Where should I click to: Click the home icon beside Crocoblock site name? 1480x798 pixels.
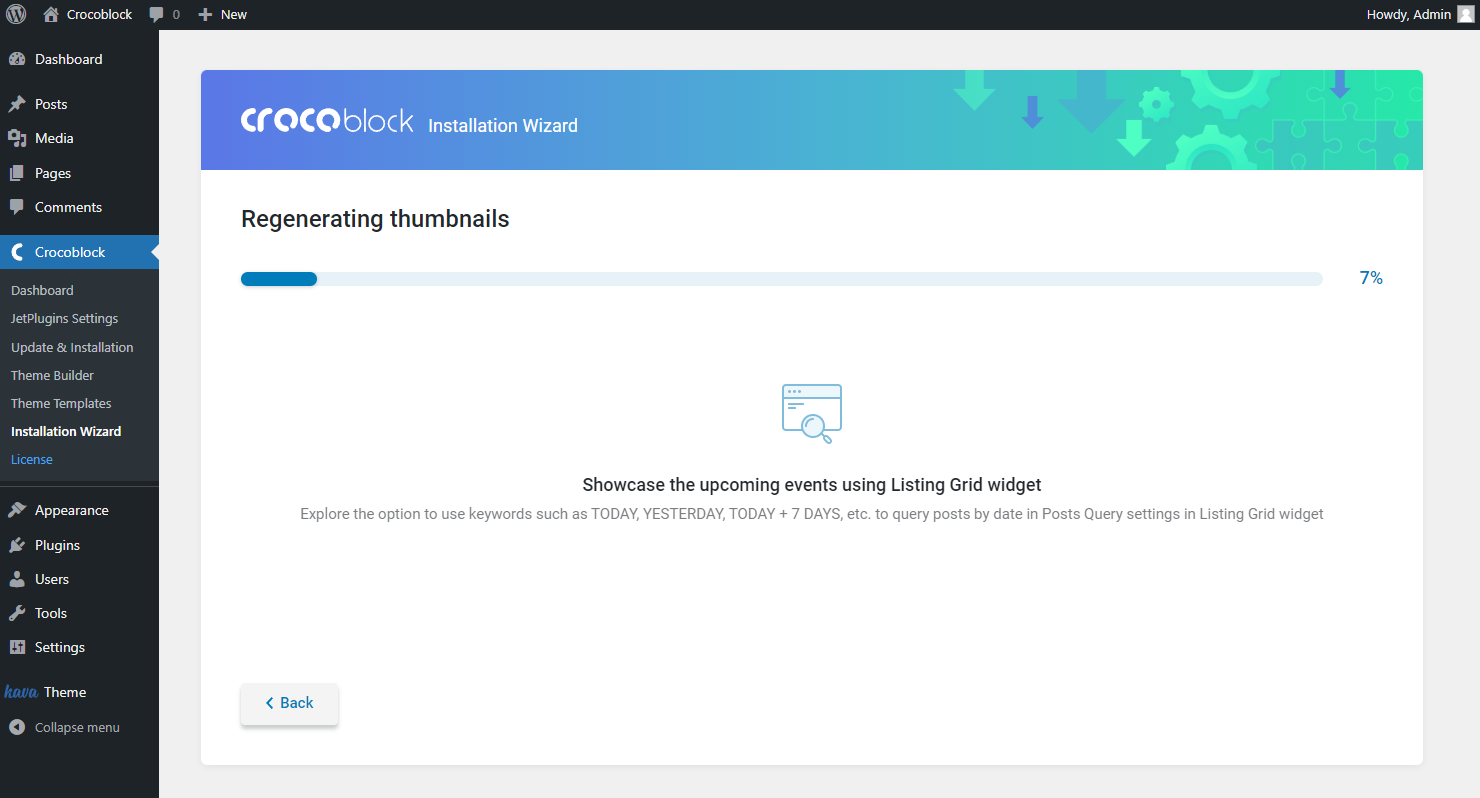[x=51, y=14]
